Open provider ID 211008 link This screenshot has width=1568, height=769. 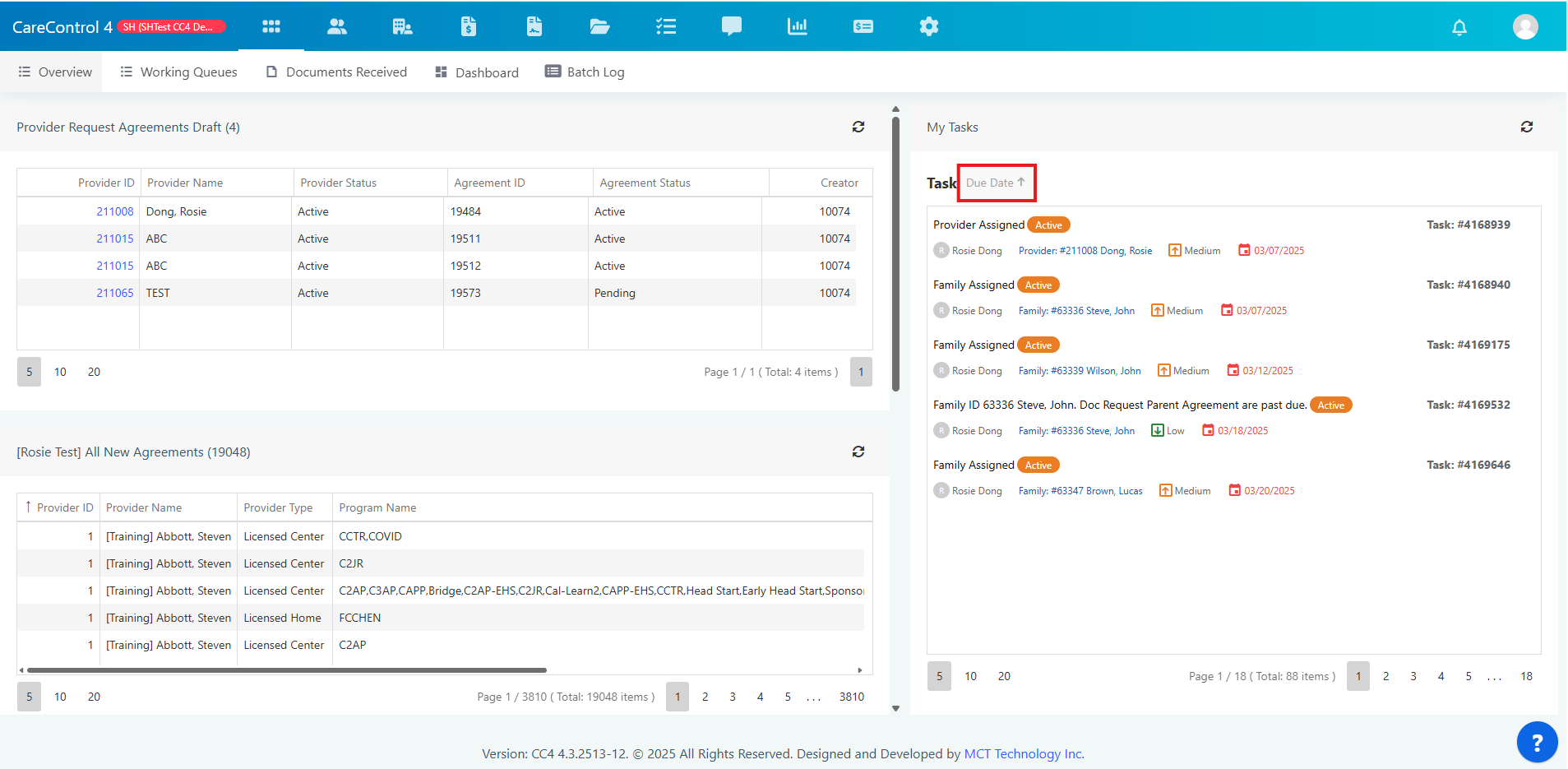click(115, 211)
